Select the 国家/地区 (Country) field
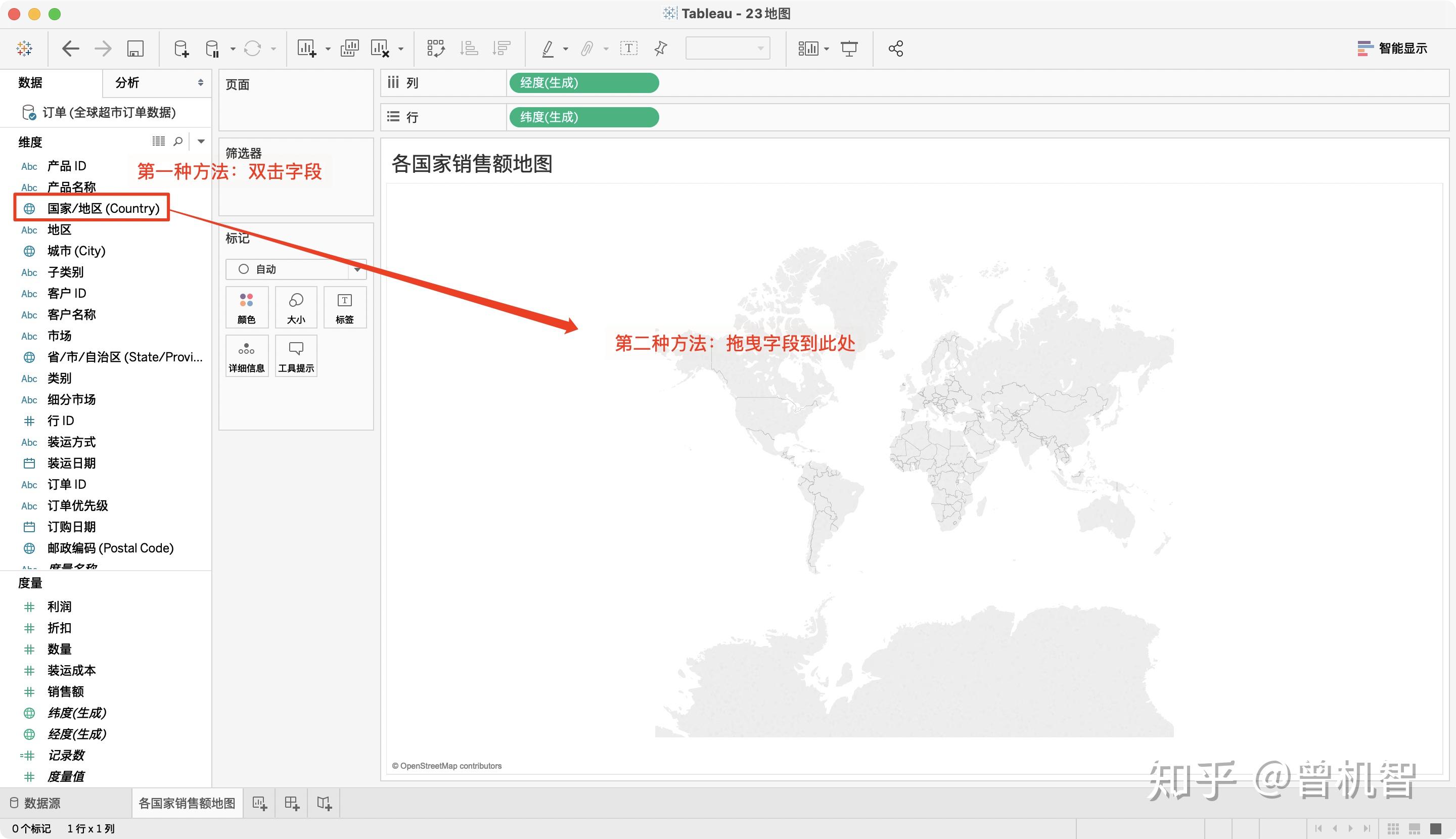The height and width of the screenshot is (839, 1456). pyautogui.click(x=103, y=208)
